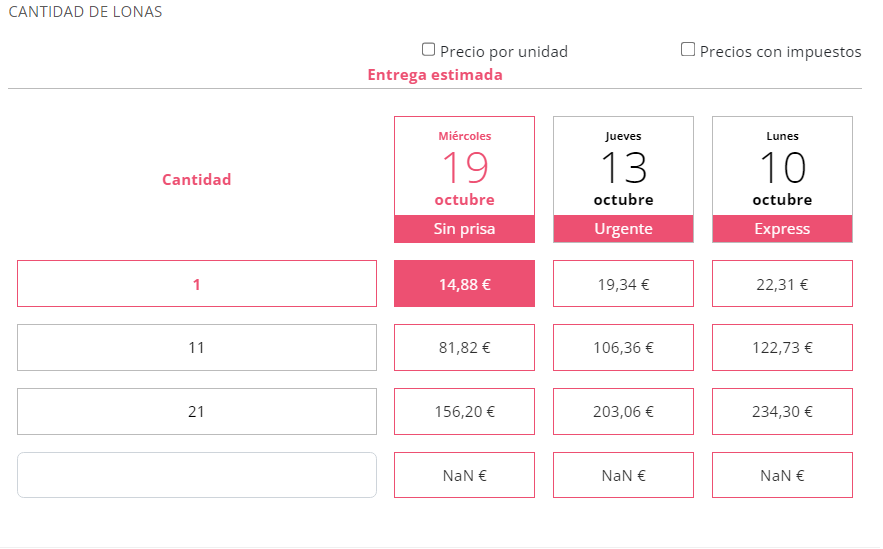Select the 19,34 € Urgente price

coord(623,284)
